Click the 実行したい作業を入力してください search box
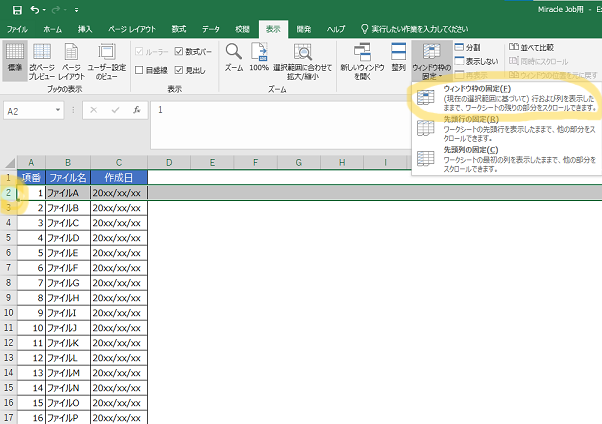Screen dimensions: 602x424 tap(415, 29)
